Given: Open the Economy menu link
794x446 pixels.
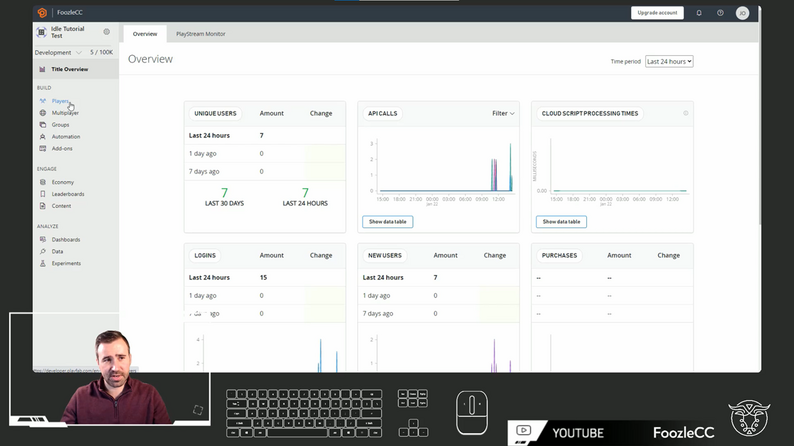Looking at the screenshot, I should coord(63,182).
